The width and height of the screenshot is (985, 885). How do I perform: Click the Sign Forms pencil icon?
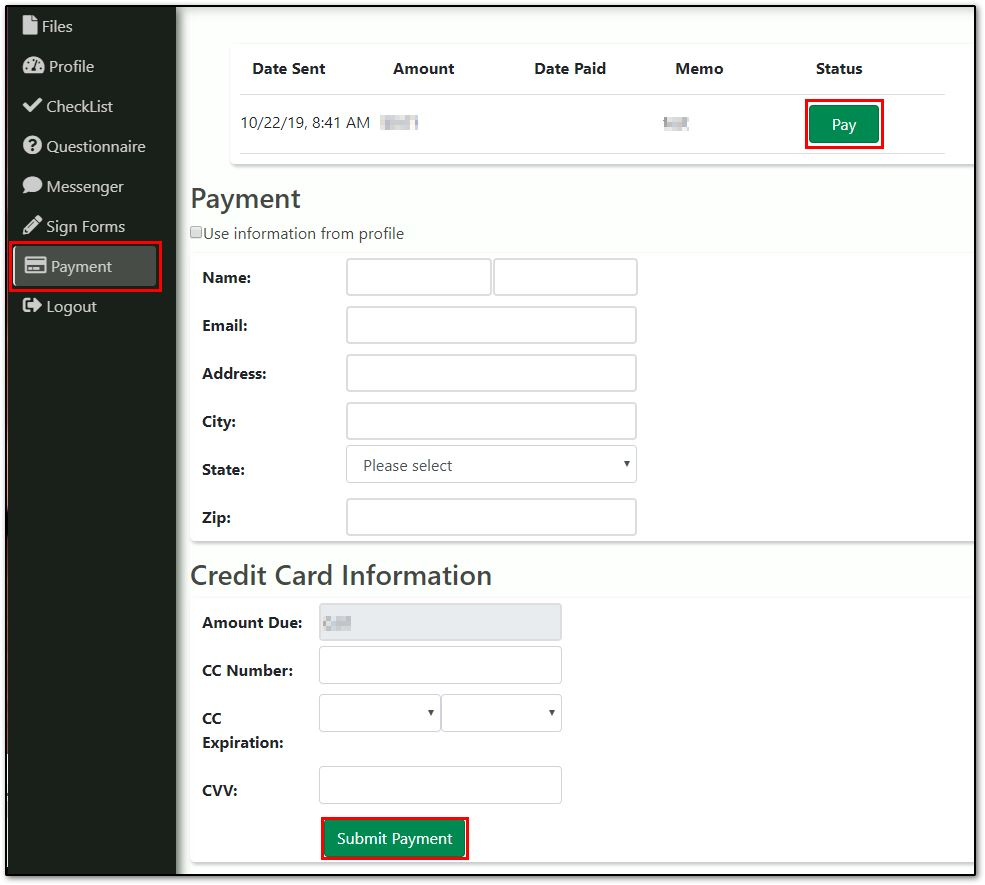coord(32,226)
